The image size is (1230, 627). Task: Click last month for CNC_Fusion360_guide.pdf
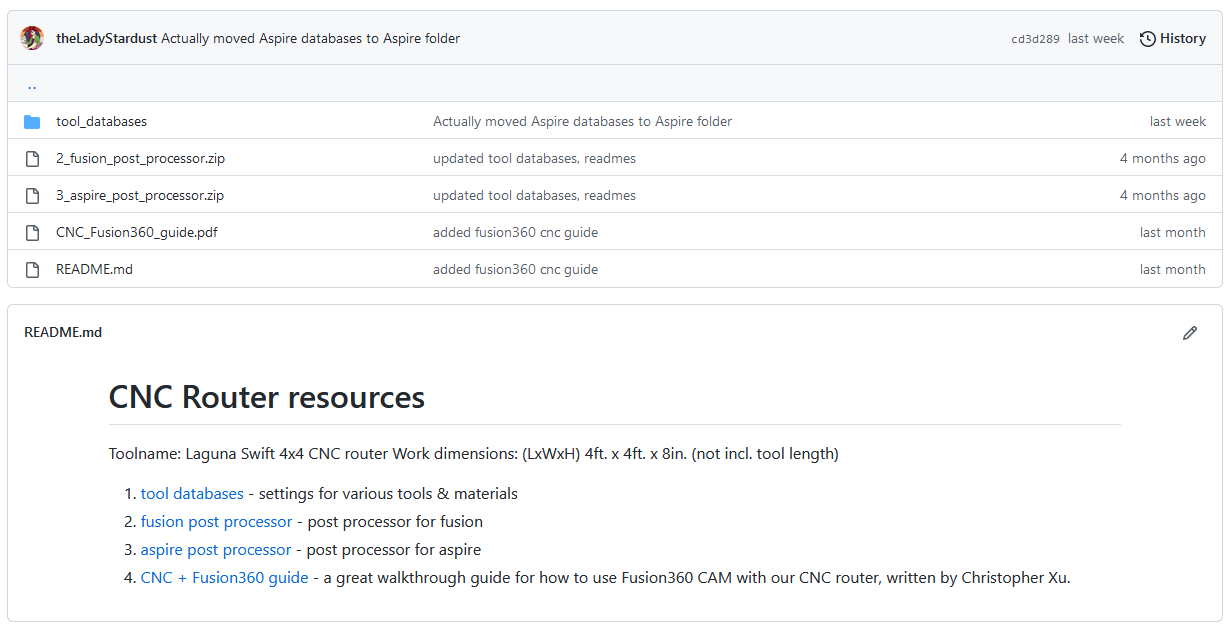[1172, 232]
